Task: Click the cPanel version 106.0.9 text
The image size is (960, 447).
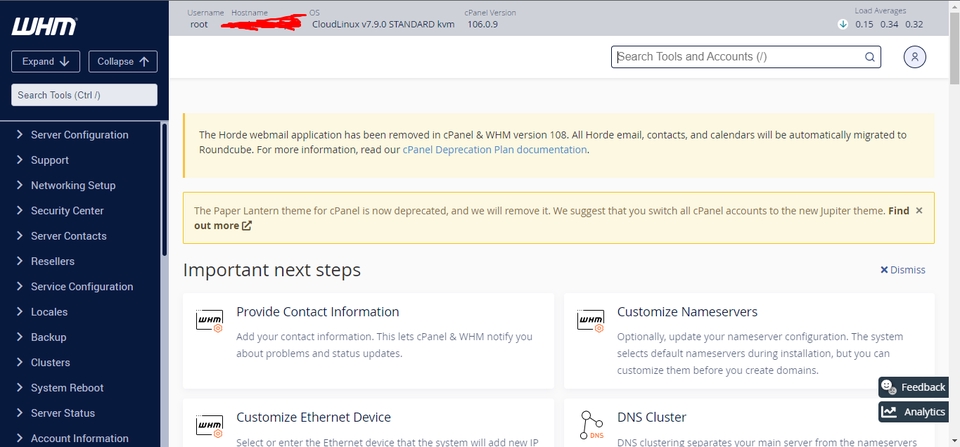Action: 482,24
